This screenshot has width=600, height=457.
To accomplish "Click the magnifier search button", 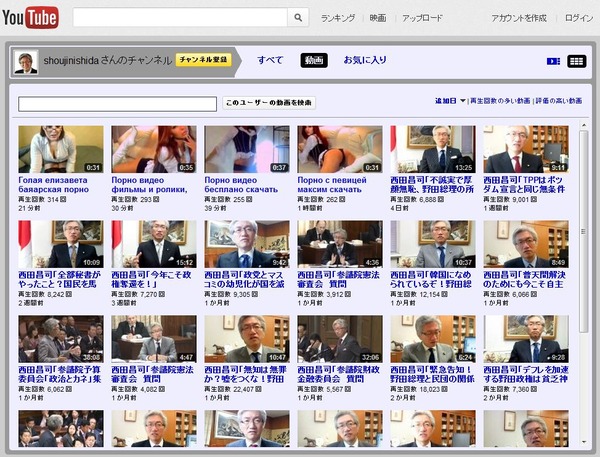I will (298, 18).
